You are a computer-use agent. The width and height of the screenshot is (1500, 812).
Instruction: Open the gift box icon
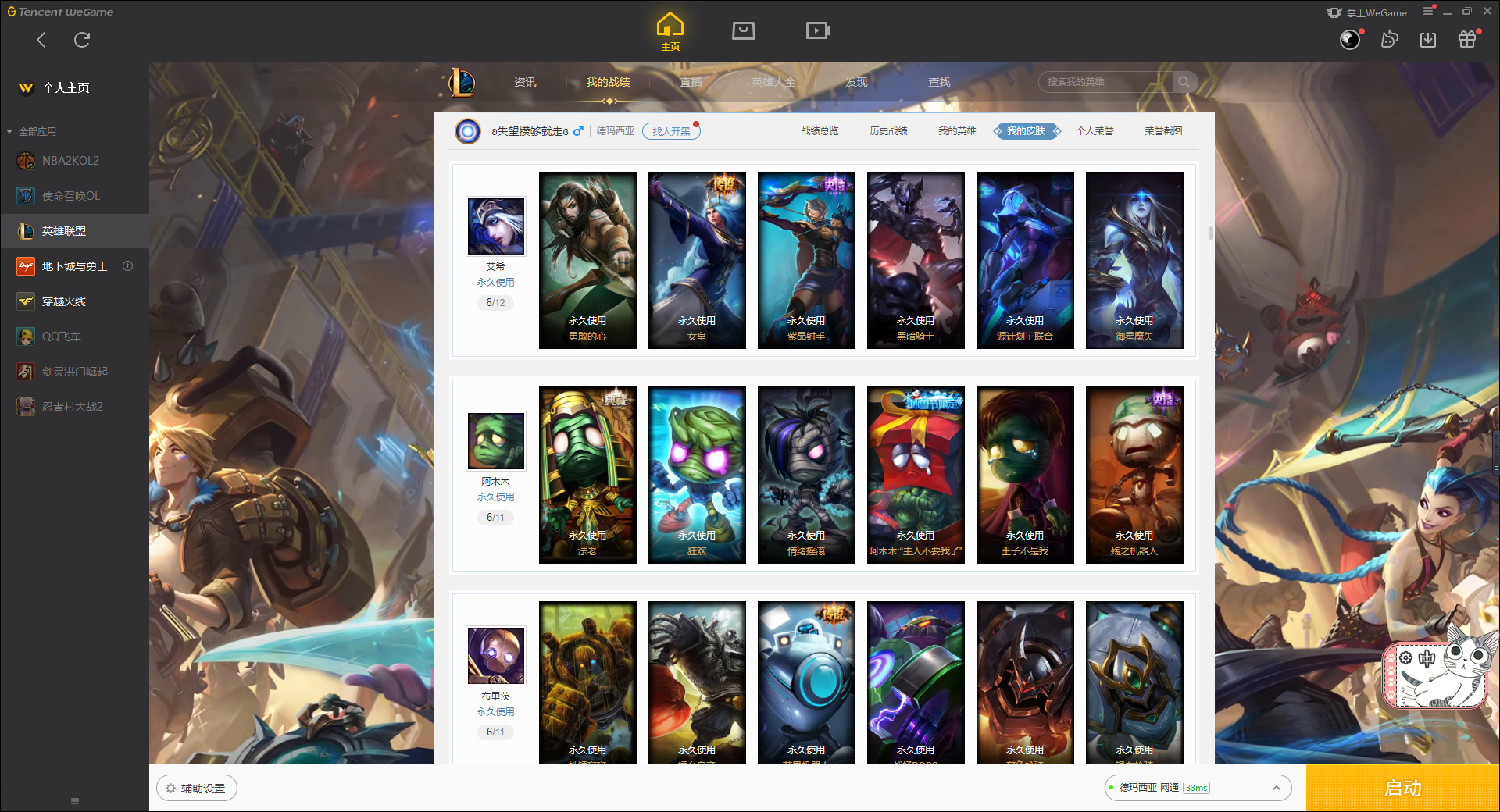pos(1467,40)
